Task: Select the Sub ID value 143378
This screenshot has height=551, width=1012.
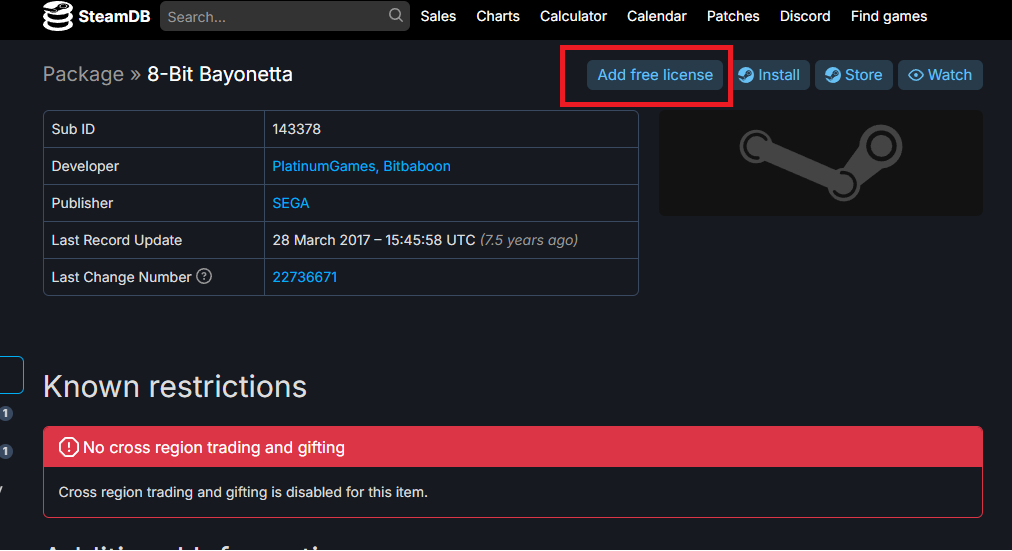Action: 296,129
